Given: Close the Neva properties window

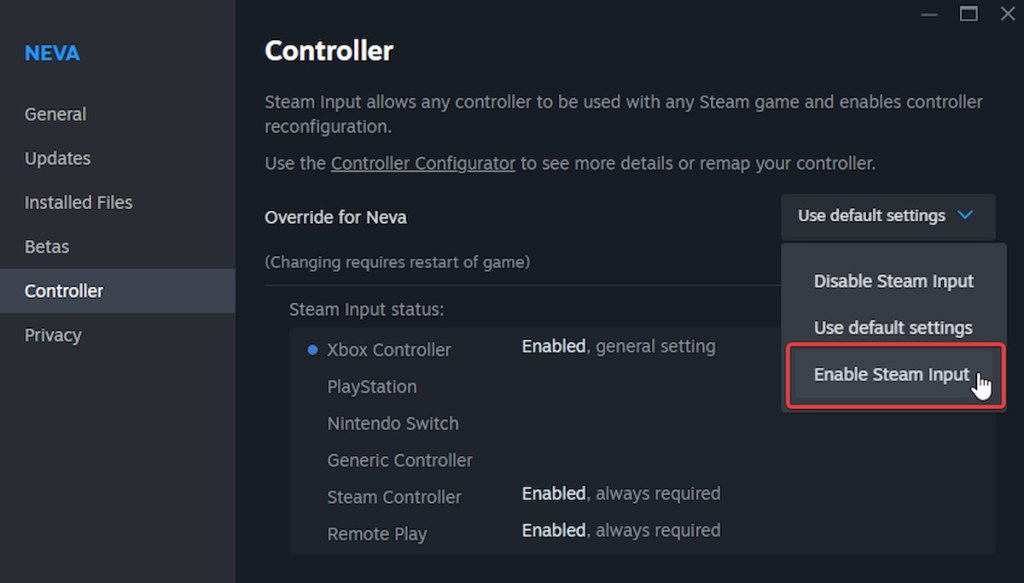Looking at the screenshot, I should (x=1007, y=13).
